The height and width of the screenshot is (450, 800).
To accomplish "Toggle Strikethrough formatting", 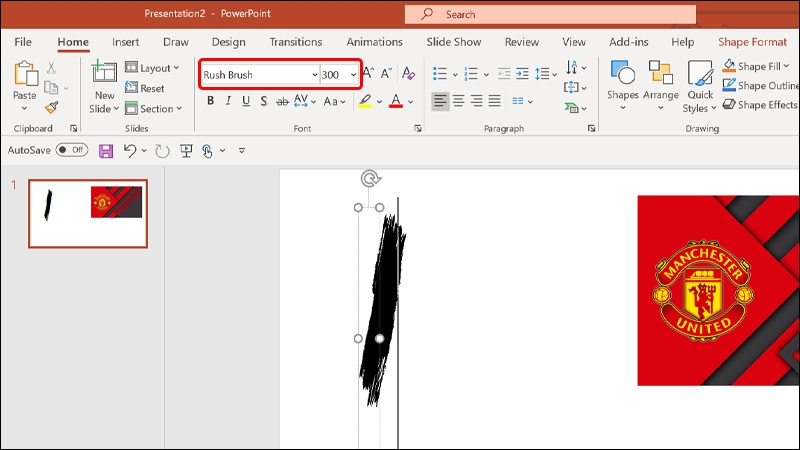I will point(282,102).
